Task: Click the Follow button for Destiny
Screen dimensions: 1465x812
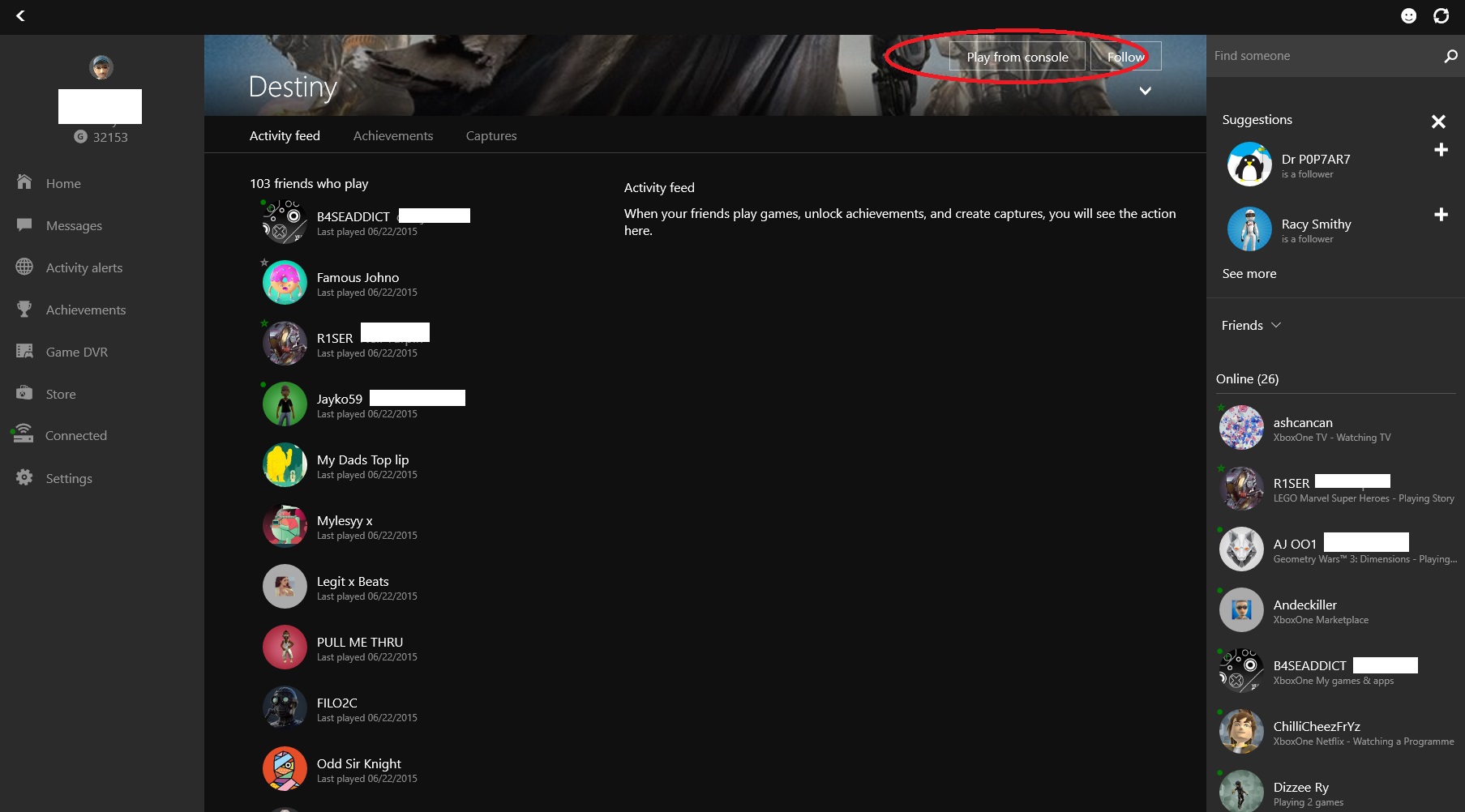Action: (1125, 57)
